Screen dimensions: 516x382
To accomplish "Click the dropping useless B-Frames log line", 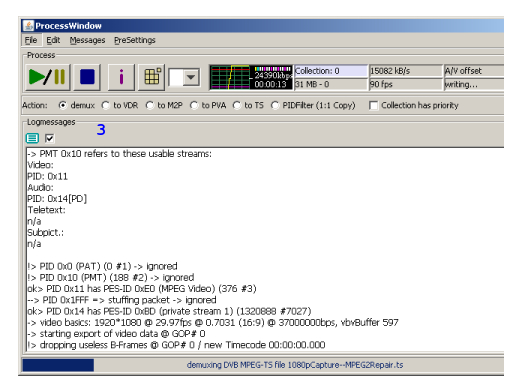I will (176, 345).
